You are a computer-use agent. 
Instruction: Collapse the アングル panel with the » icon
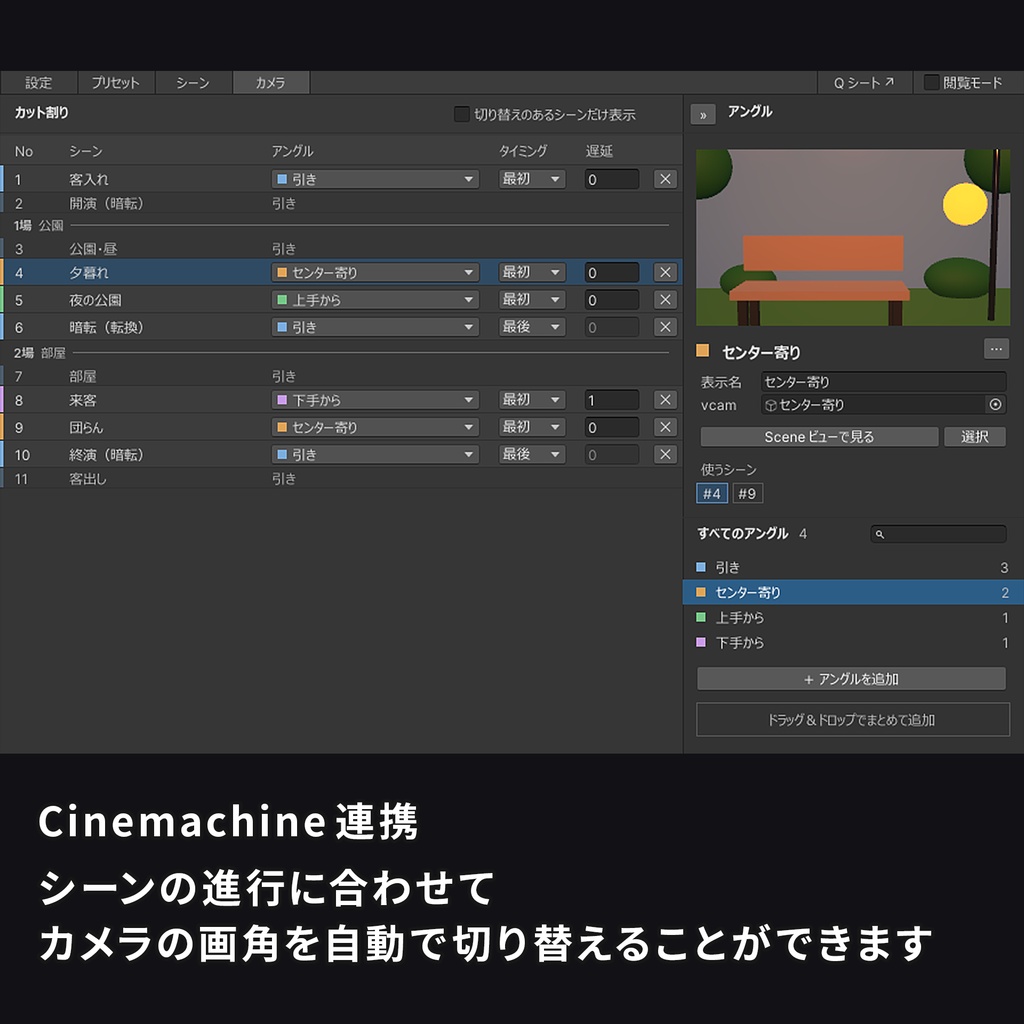pos(703,114)
